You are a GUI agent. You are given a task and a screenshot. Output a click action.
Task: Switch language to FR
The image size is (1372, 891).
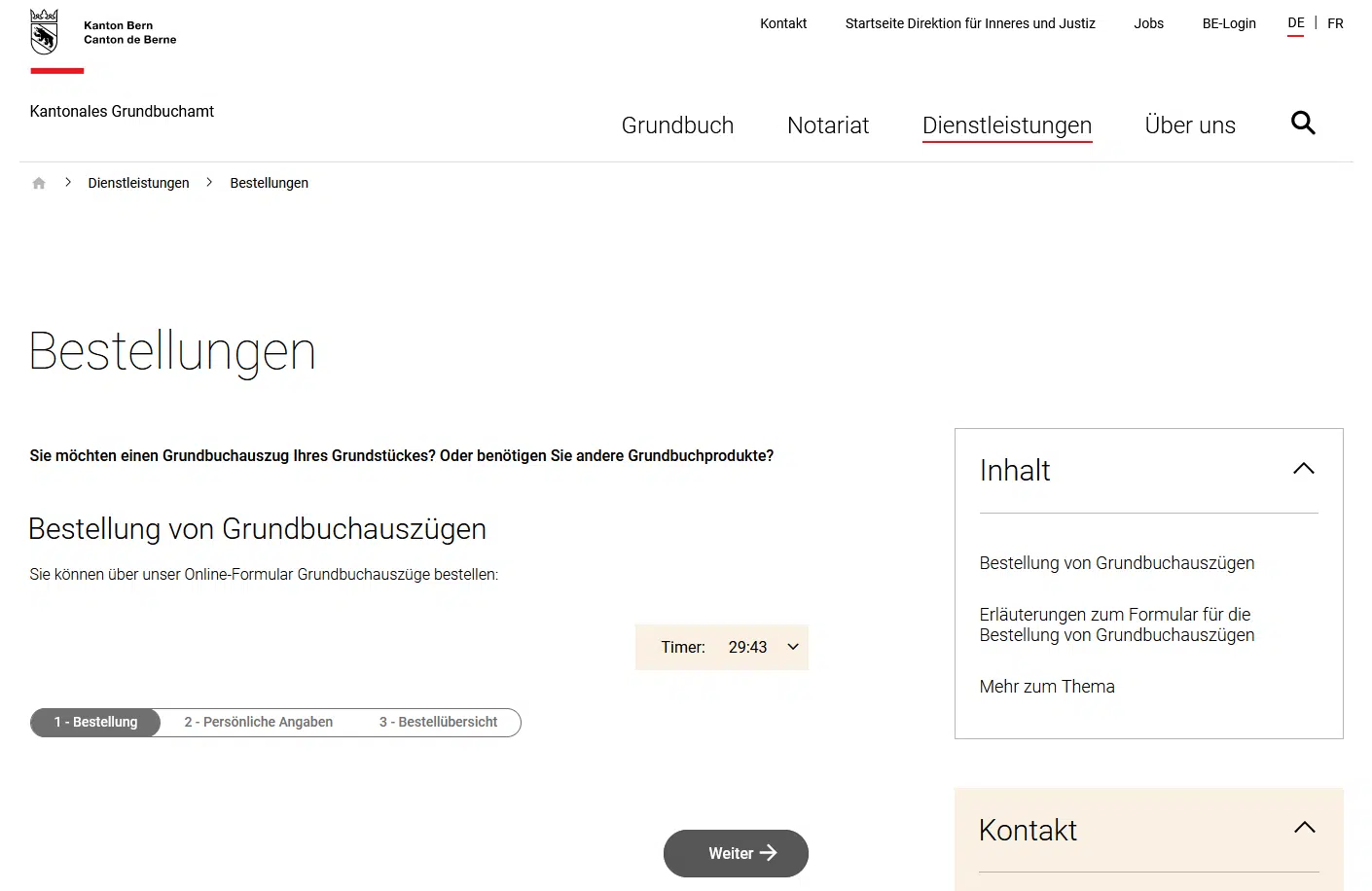point(1335,23)
